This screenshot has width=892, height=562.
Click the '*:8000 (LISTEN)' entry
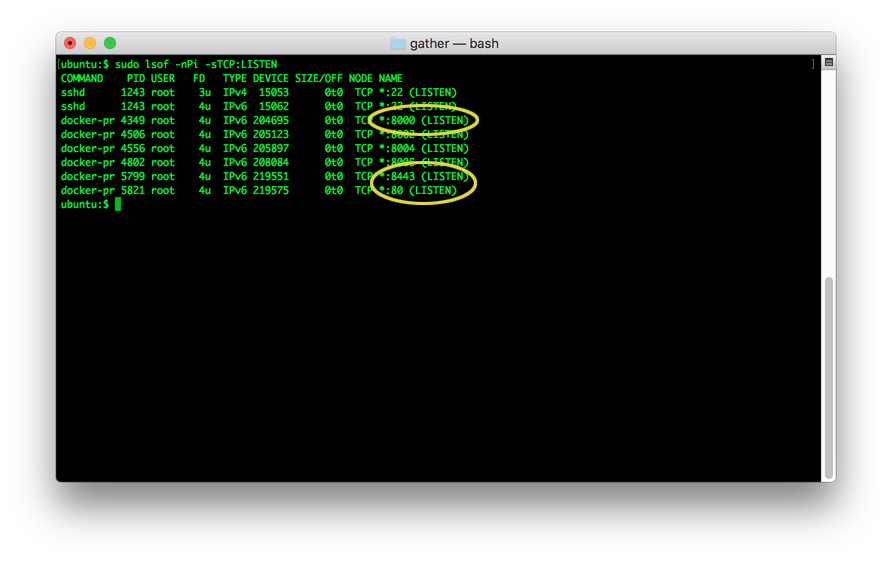[424, 121]
